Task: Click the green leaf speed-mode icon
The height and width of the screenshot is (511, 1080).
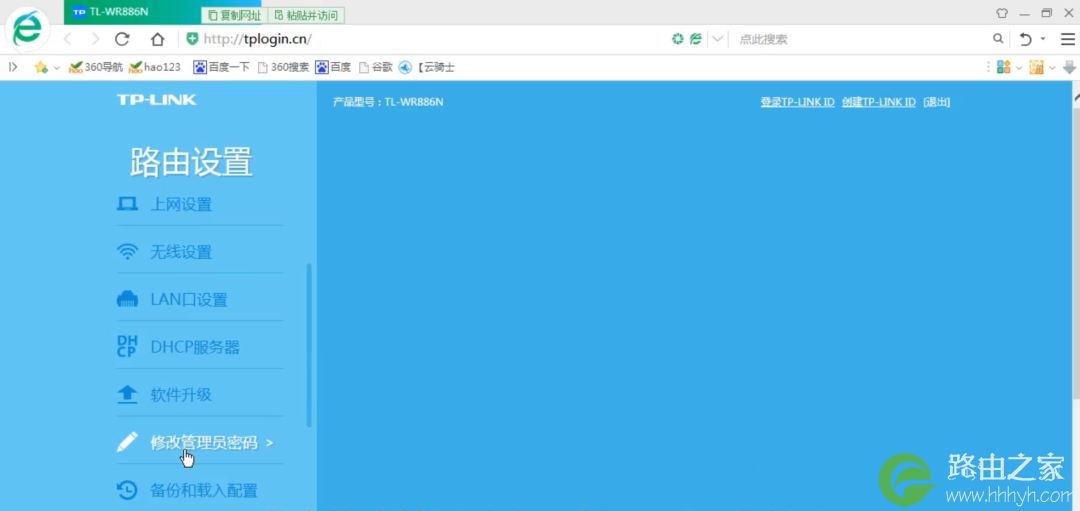Action: click(x=696, y=39)
